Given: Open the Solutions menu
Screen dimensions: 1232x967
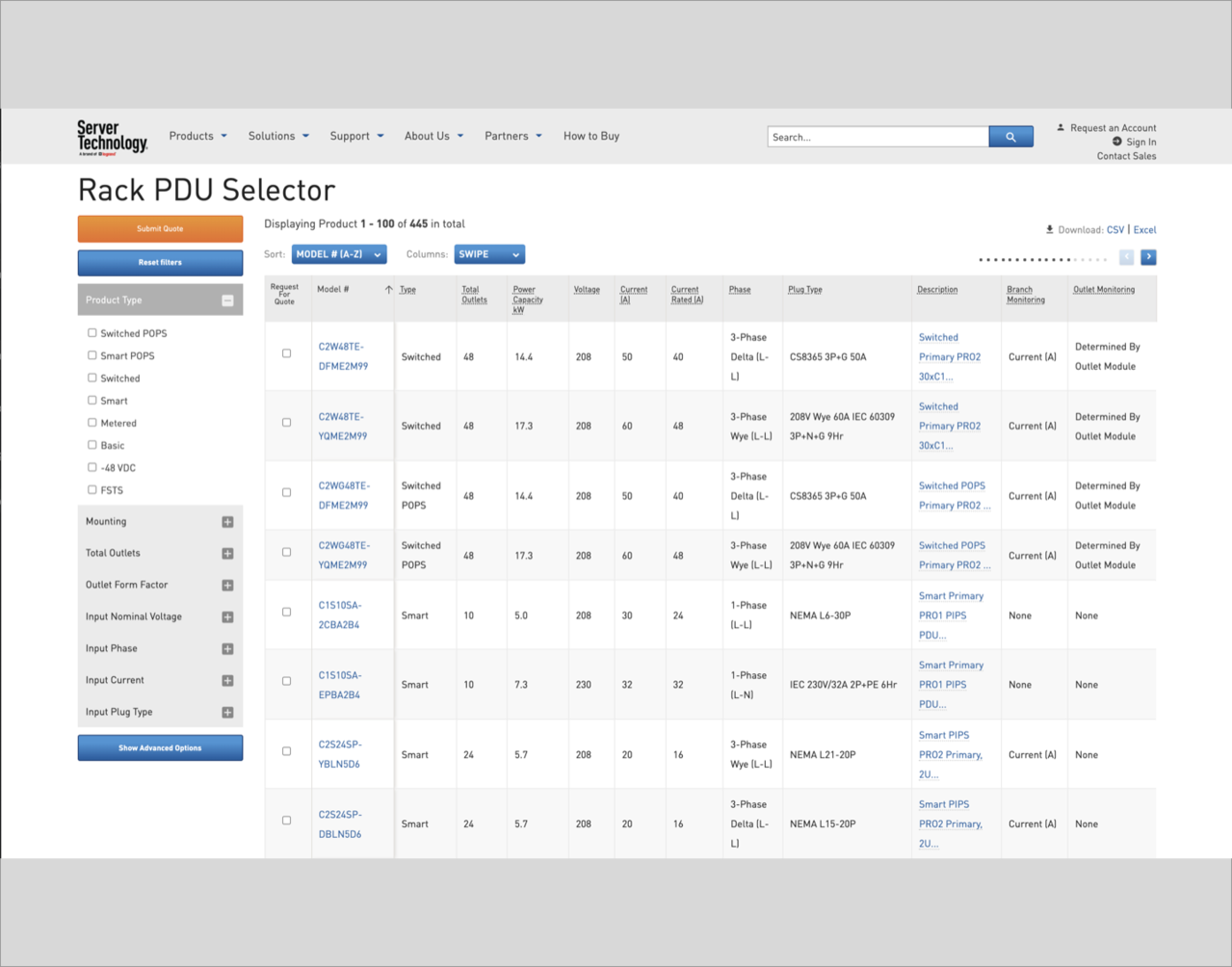Looking at the screenshot, I should 278,136.
